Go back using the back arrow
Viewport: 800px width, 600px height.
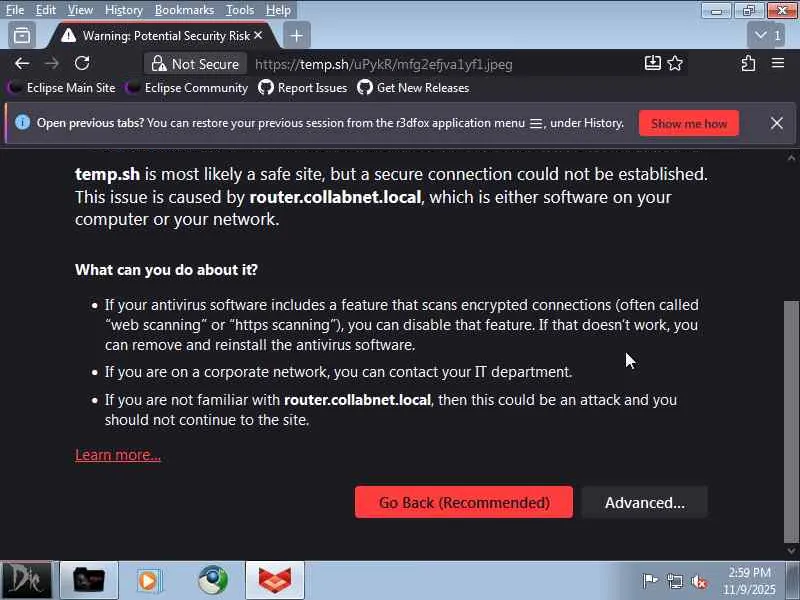tap(22, 64)
